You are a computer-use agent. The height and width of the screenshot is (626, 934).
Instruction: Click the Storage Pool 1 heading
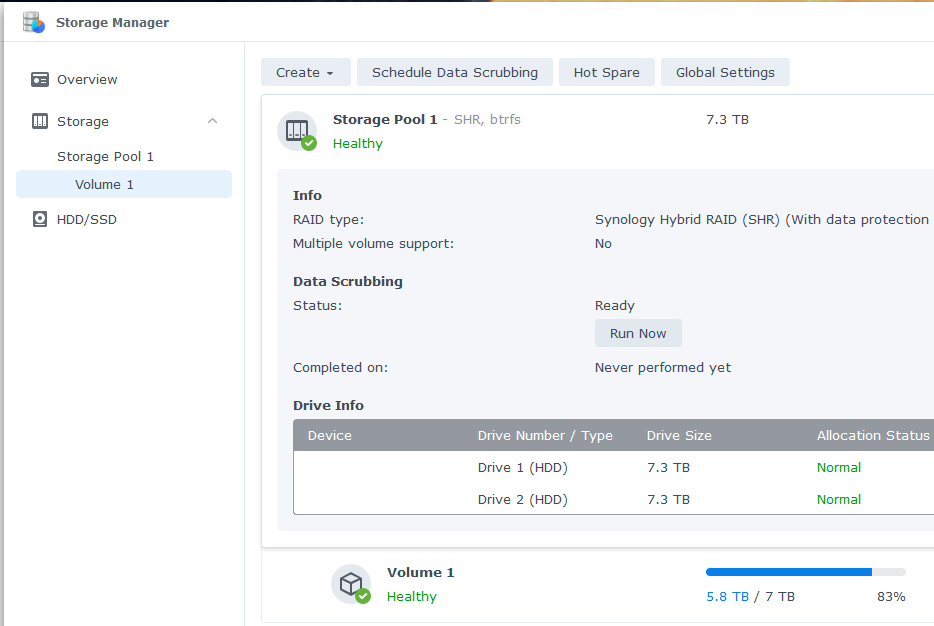click(x=385, y=119)
